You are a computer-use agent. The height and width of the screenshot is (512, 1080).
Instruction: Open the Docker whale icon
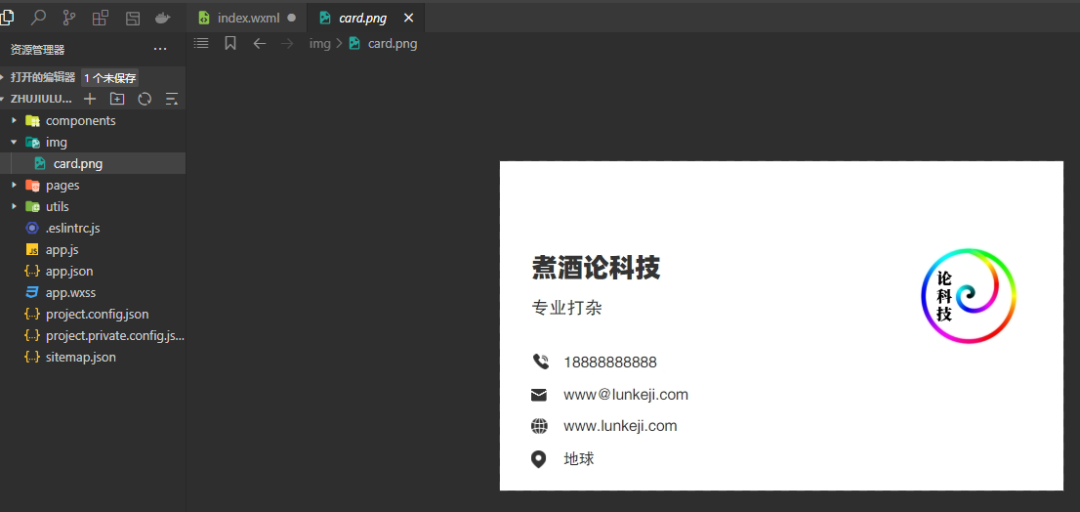(163, 18)
